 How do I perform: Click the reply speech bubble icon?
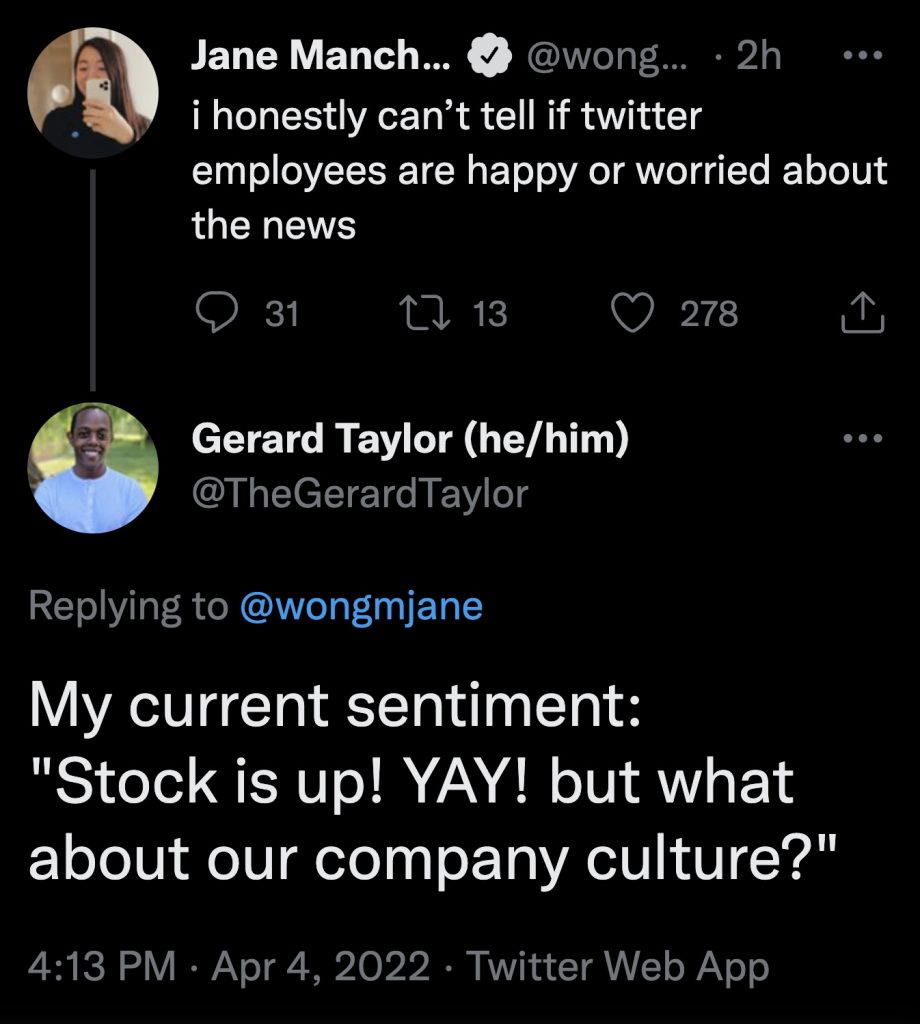(x=212, y=314)
